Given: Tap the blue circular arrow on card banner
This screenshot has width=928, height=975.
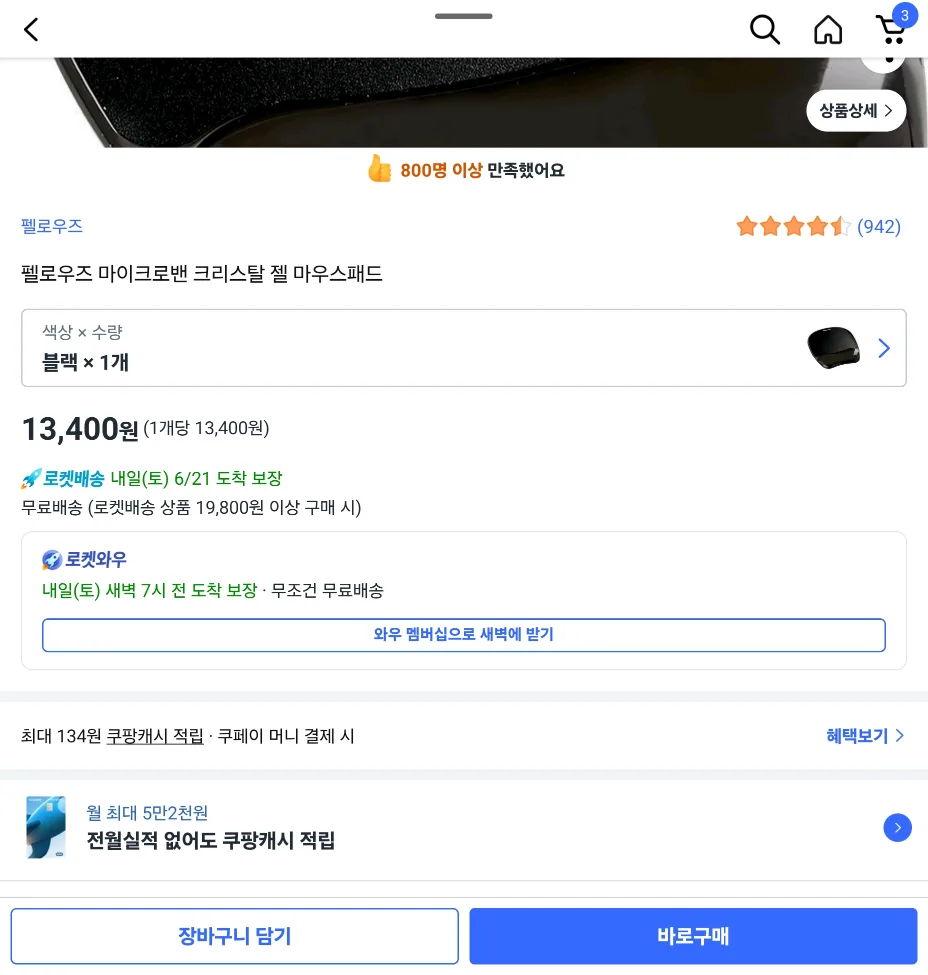Looking at the screenshot, I should click(897, 828).
